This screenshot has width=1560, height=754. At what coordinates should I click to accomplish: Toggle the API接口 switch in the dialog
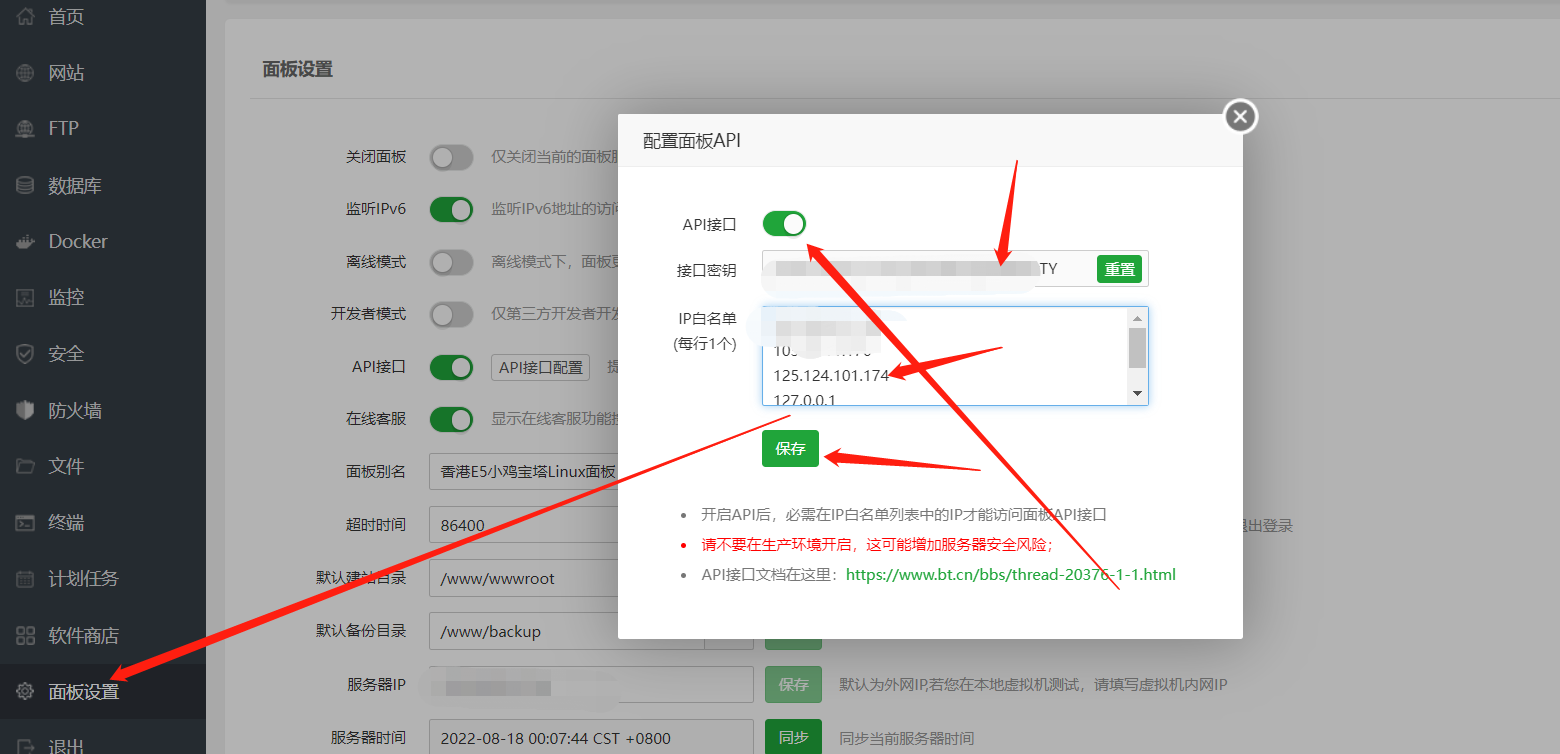click(x=784, y=223)
